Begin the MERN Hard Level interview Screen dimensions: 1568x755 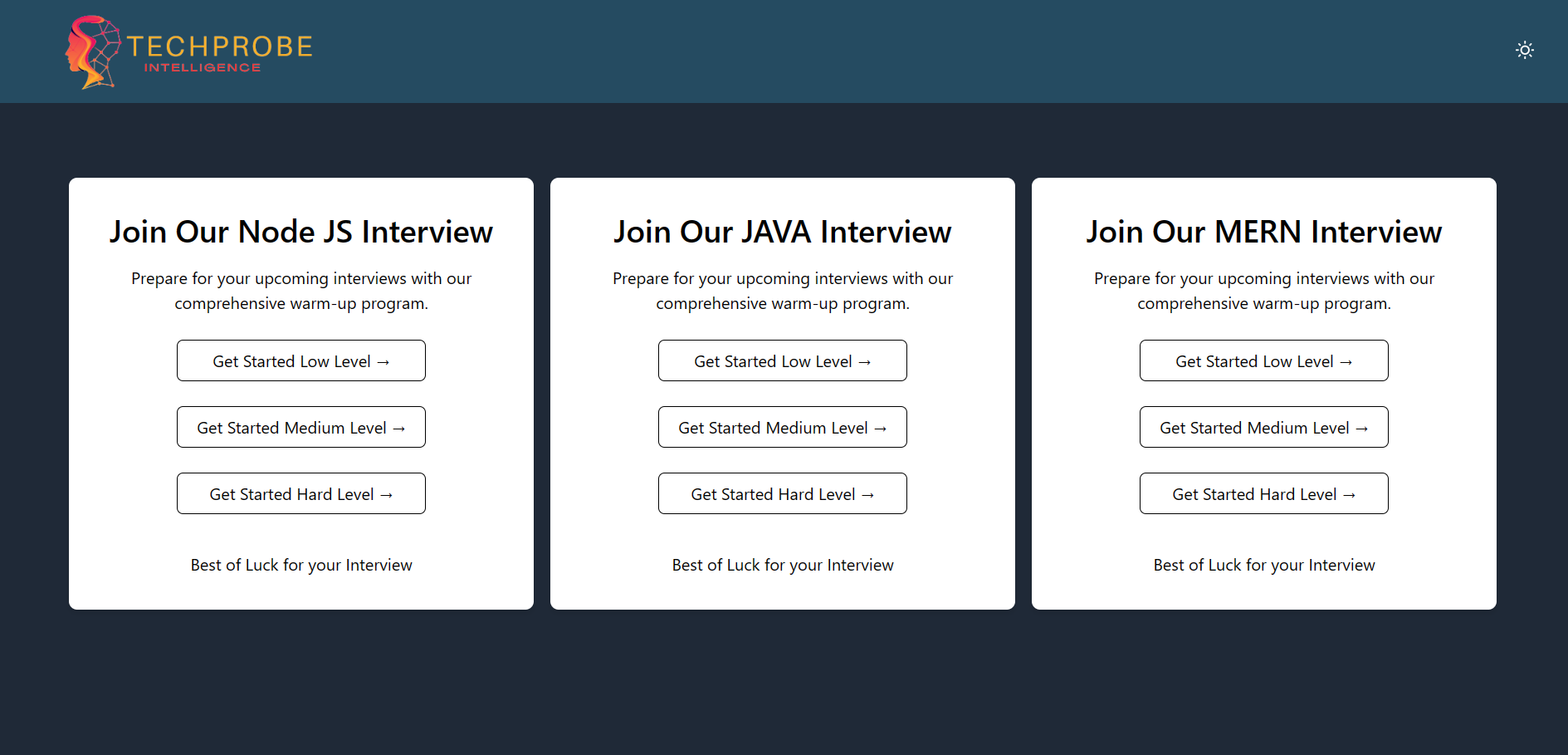1263,494
